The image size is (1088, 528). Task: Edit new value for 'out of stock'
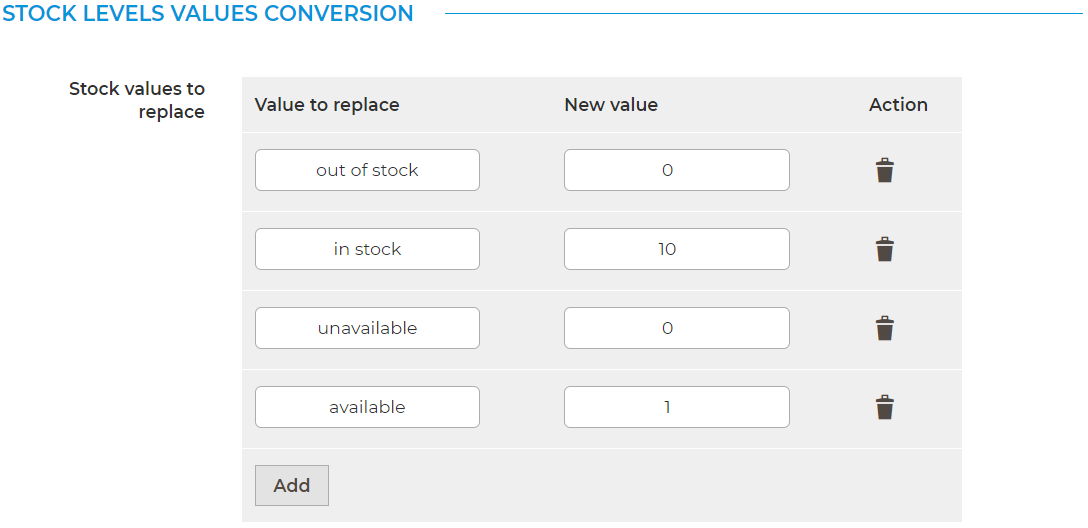[676, 170]
